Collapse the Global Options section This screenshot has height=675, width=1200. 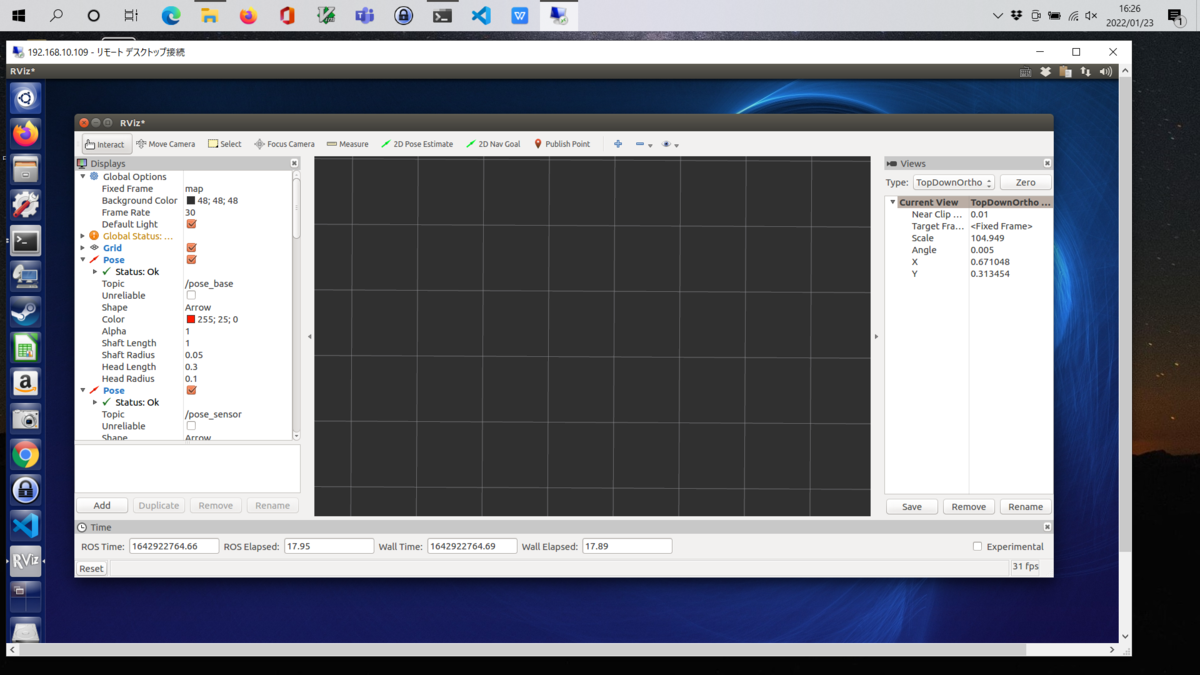point(83,177)
